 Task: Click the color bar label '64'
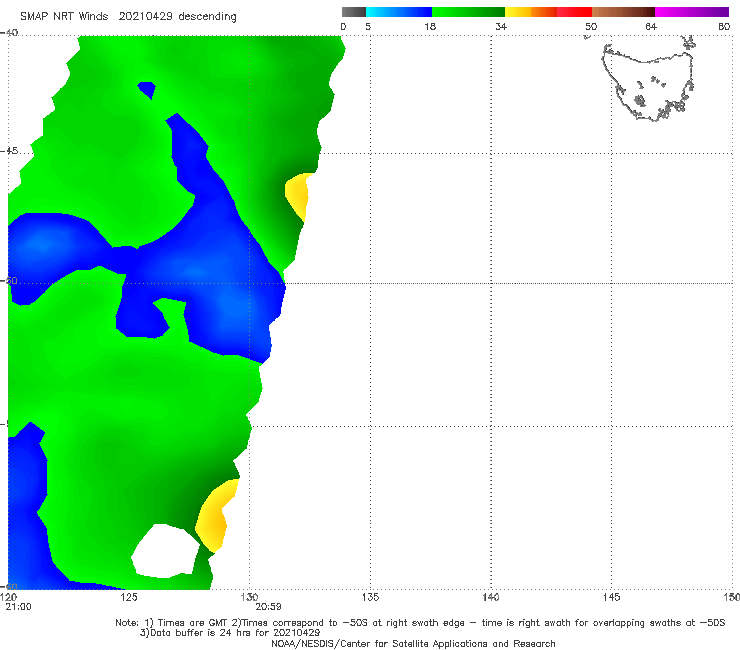651,27
